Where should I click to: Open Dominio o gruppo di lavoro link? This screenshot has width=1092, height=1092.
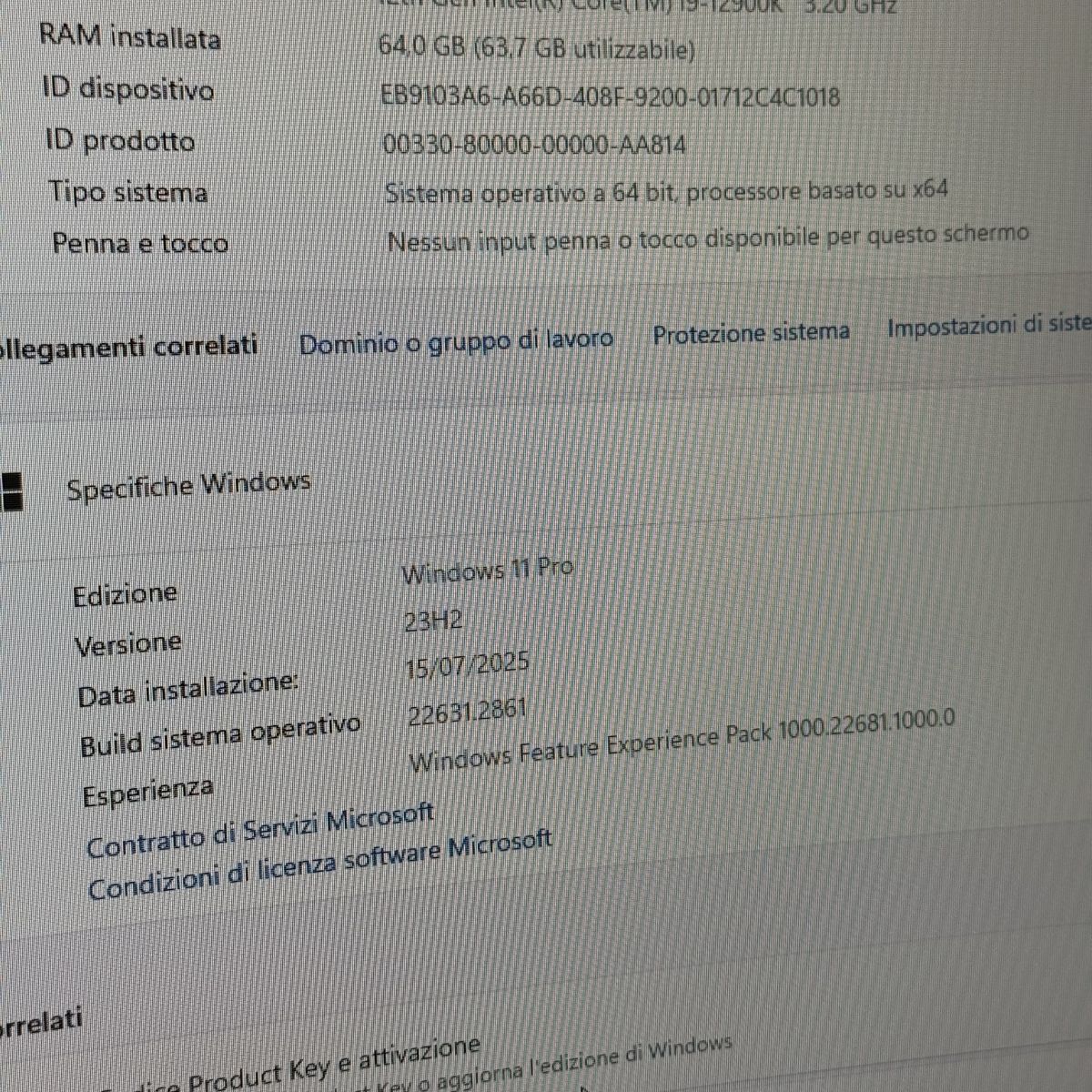[456, 341]
